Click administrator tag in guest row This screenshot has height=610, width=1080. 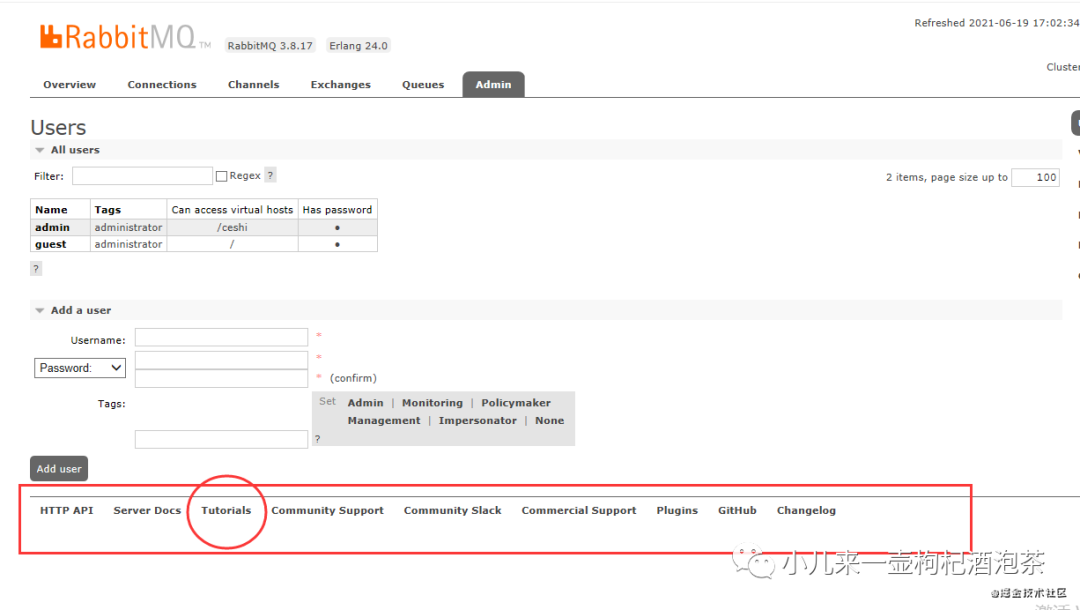click(128, 244)
